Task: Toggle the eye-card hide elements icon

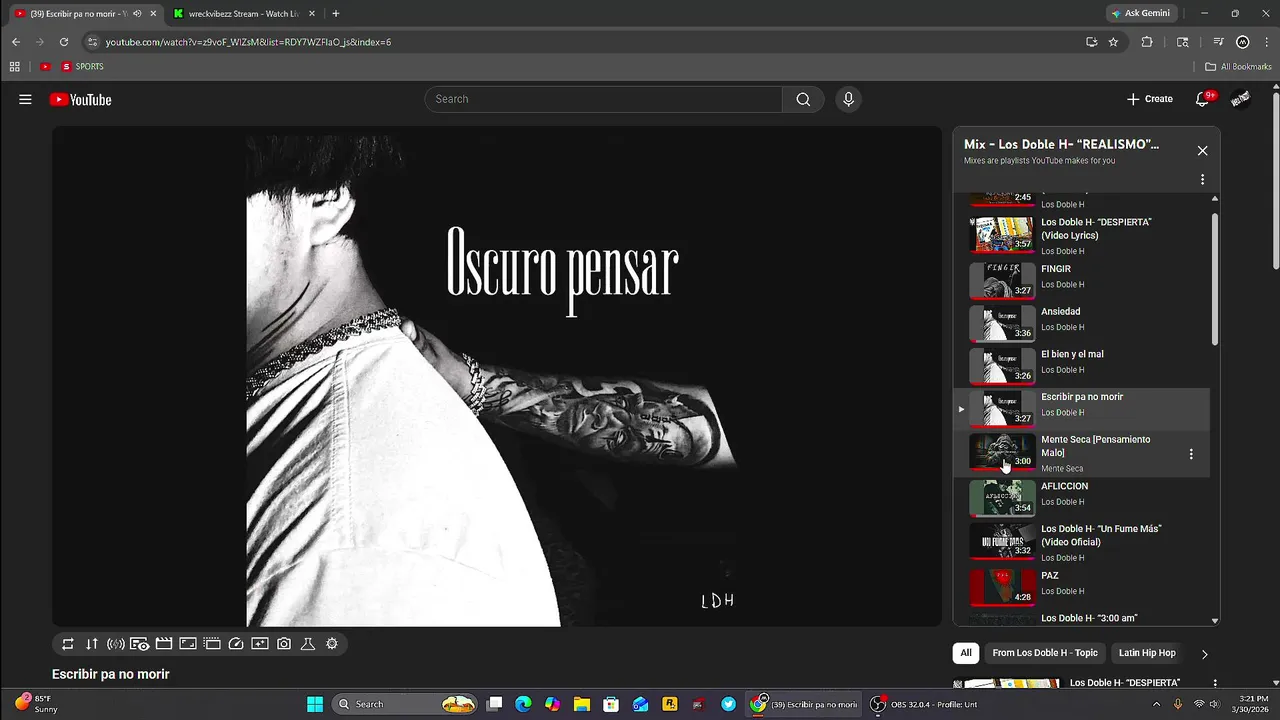Action: pos(140,644)
